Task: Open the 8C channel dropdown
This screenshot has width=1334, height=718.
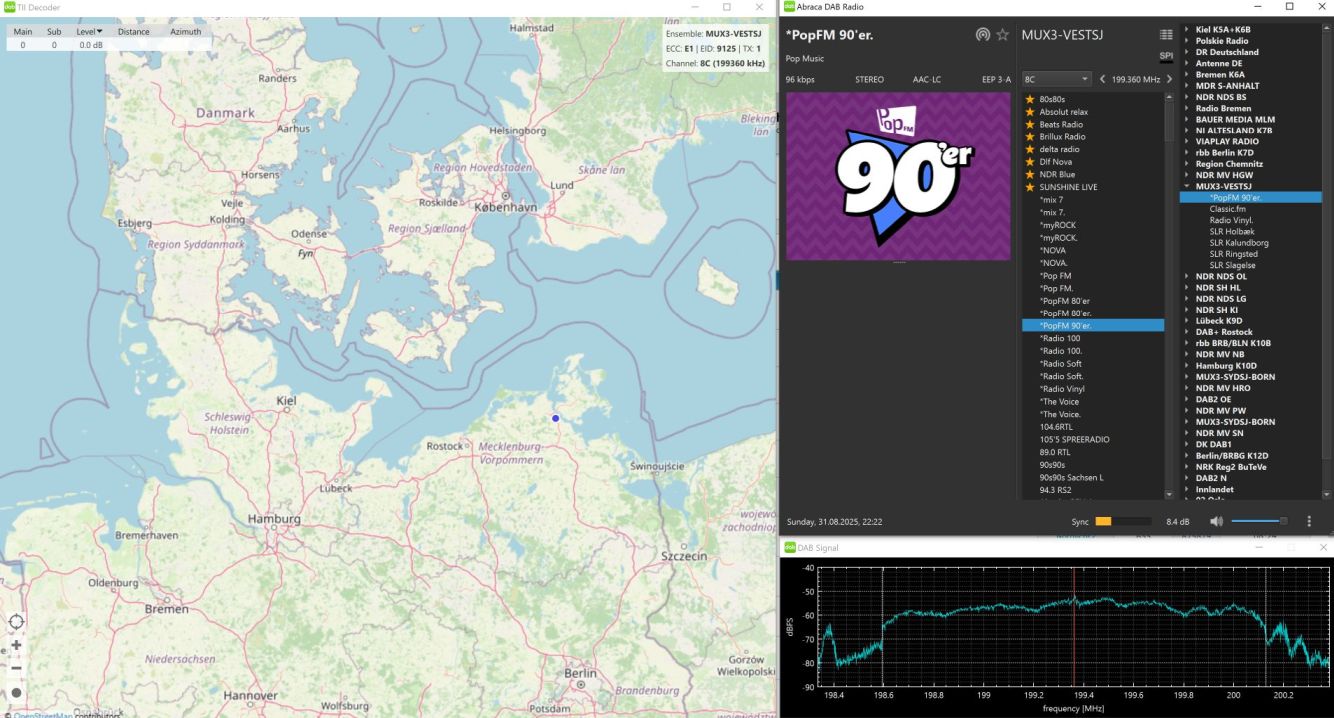Action: [x=1056, y=79]
